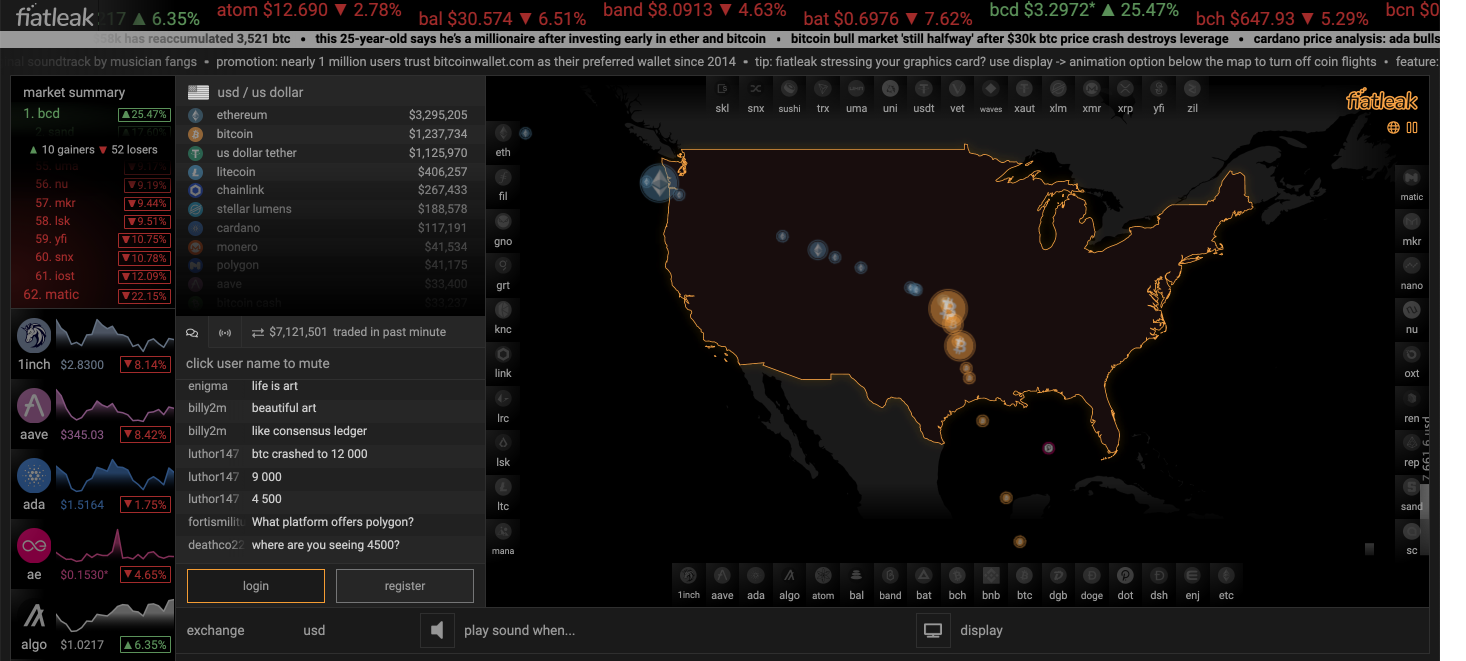Select the zil coin icon
Screen dimensions: 1466x661
[1192, 88]
